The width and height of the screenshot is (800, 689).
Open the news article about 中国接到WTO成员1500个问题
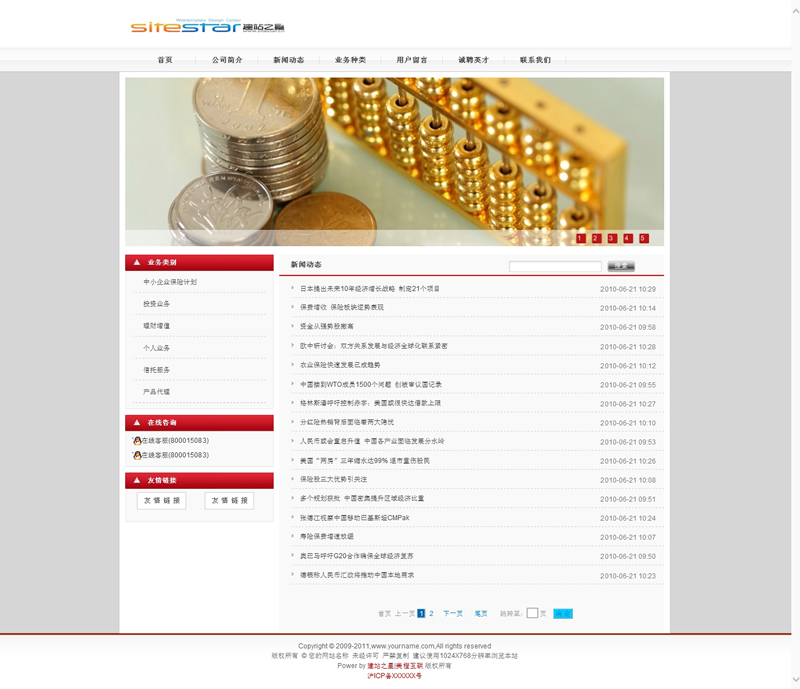pos(371,384)
